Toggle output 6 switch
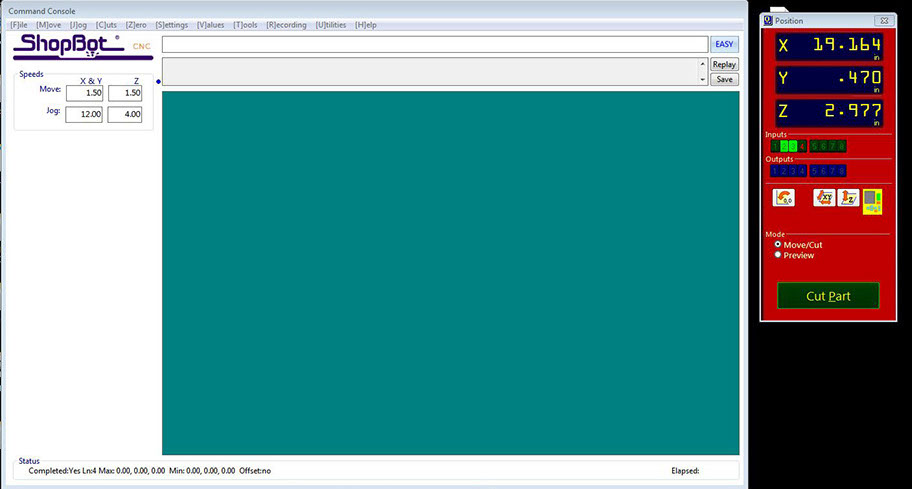The image size is (912, 489). pos(823,171)
